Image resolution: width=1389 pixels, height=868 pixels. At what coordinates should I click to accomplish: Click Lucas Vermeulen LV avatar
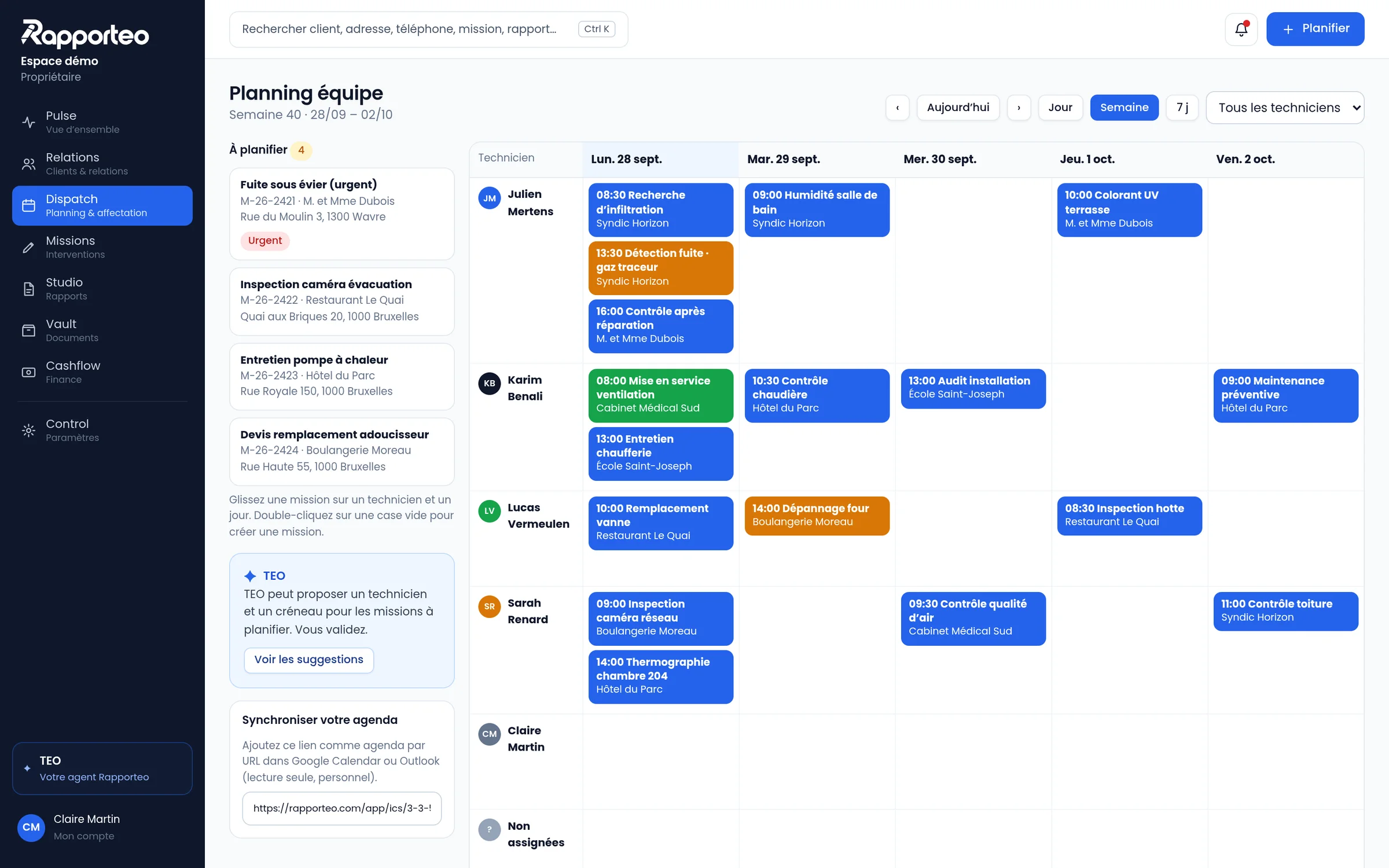click(489, 511)
